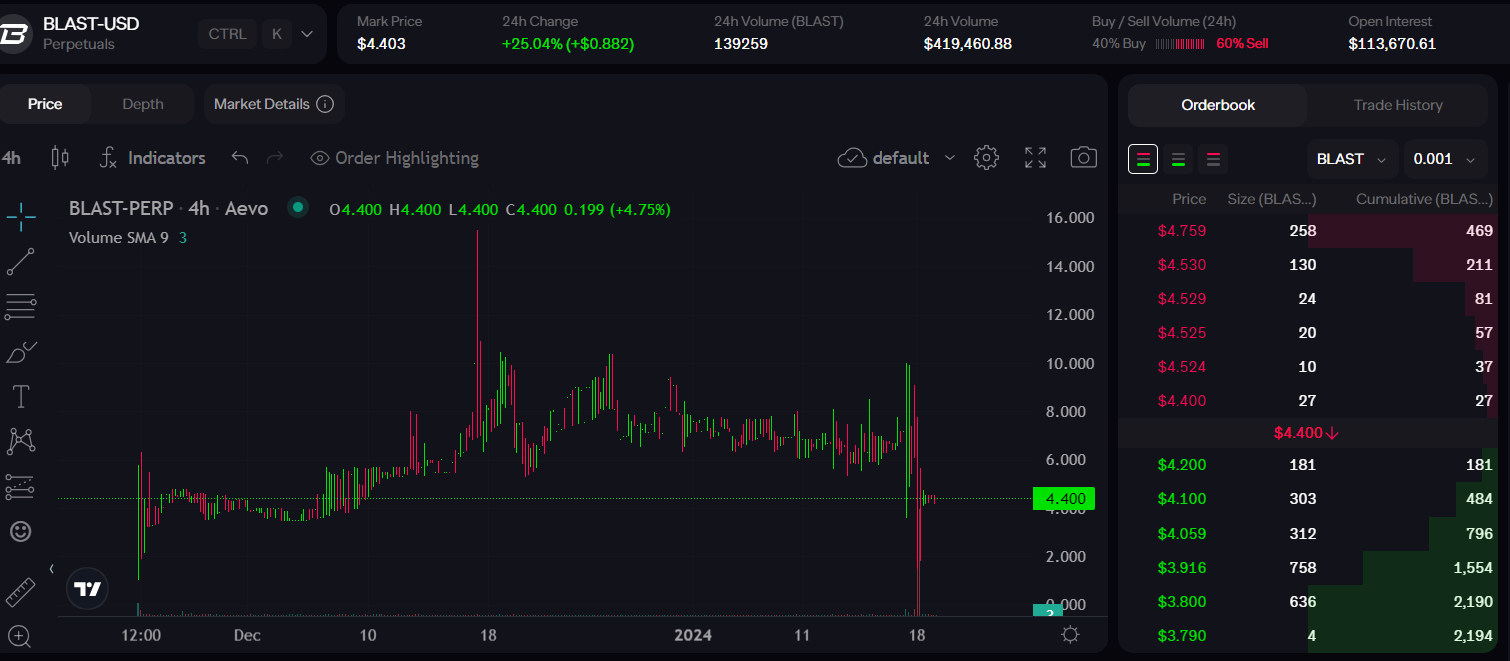1510x661 pixels.
Task: Show only bids in orderbook view
Action: (x=1178, y=159)
